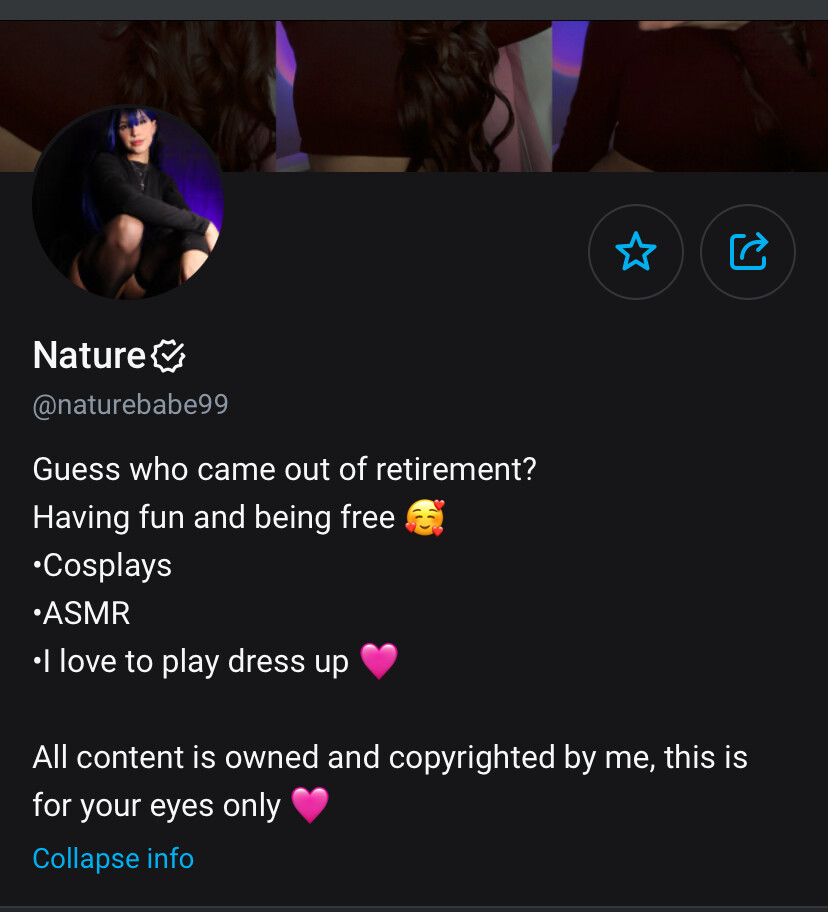The width and height of the screenshot is (828, 912).
Task: Click the 'ASMR' bullet item
Action: click(x=84, y=613)
